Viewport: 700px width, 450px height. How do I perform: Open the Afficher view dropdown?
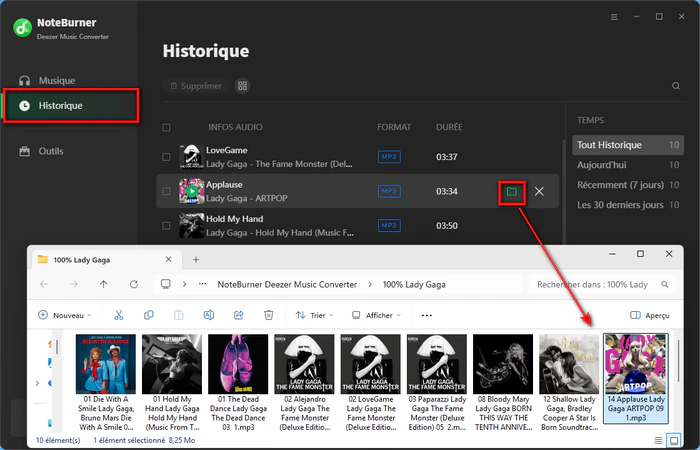[x=376, y=315]
